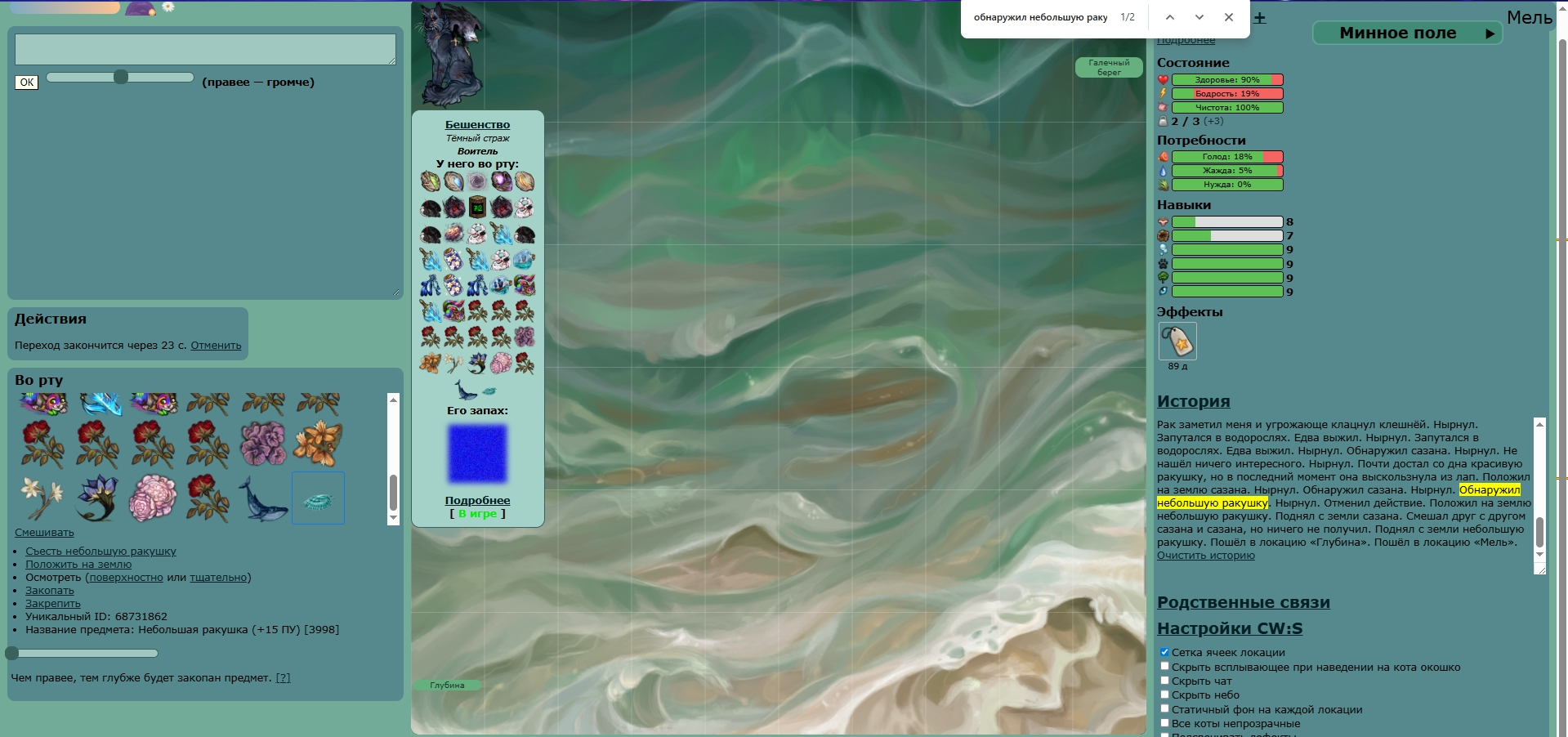Viewport: 1568px width, 737px height.
Task: Click Положить на землю
Action: (78, 565)
